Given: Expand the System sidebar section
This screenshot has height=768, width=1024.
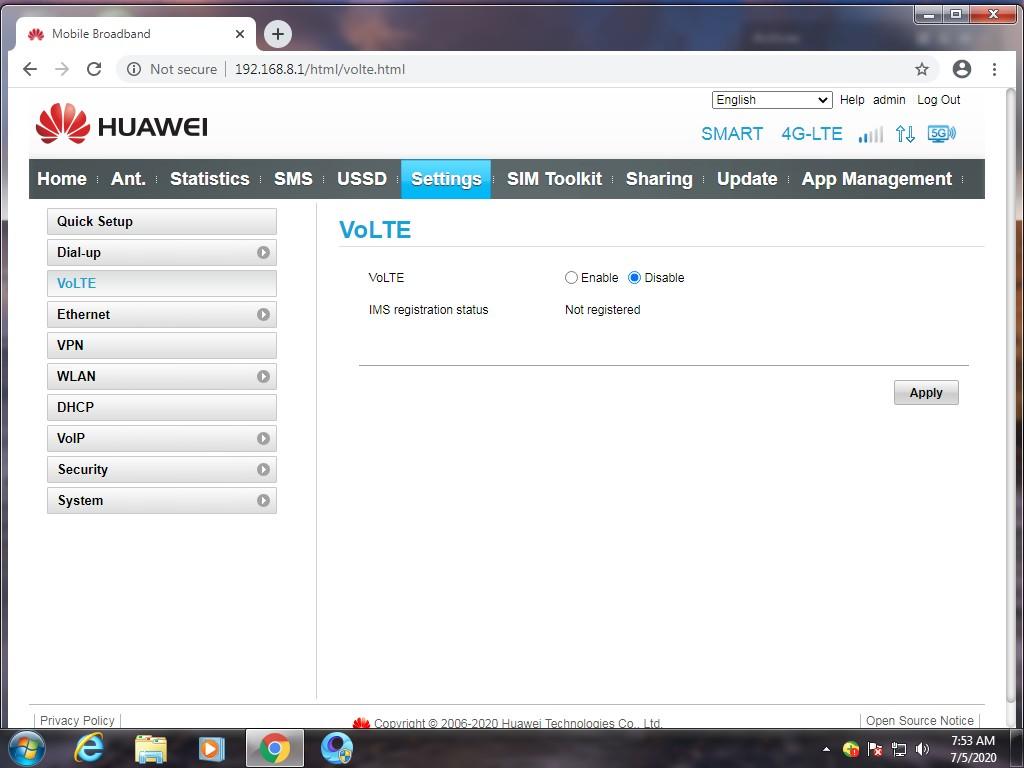Looking at the screenshot, I should click(x=263, y=501).
